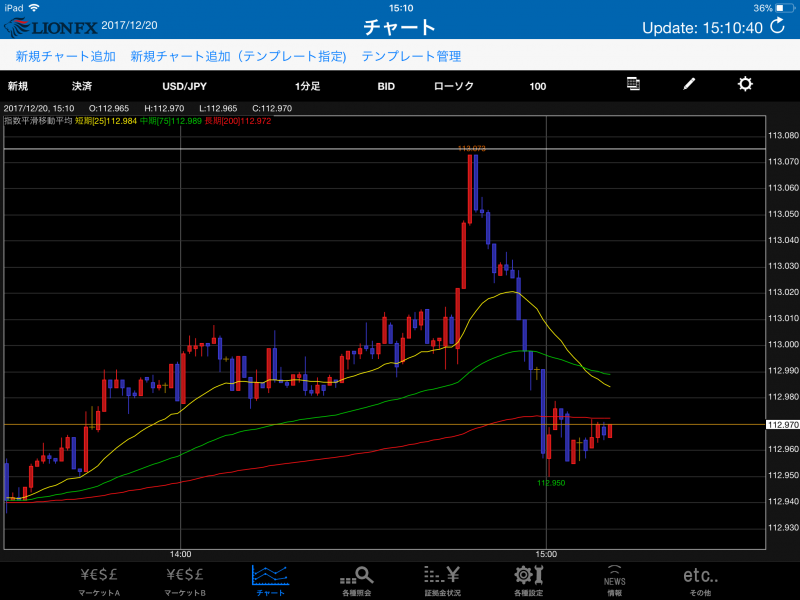Viewport: 800px width, 600px height.
Task: Select the pencil drawing tool
Action: tap(689, 85)
